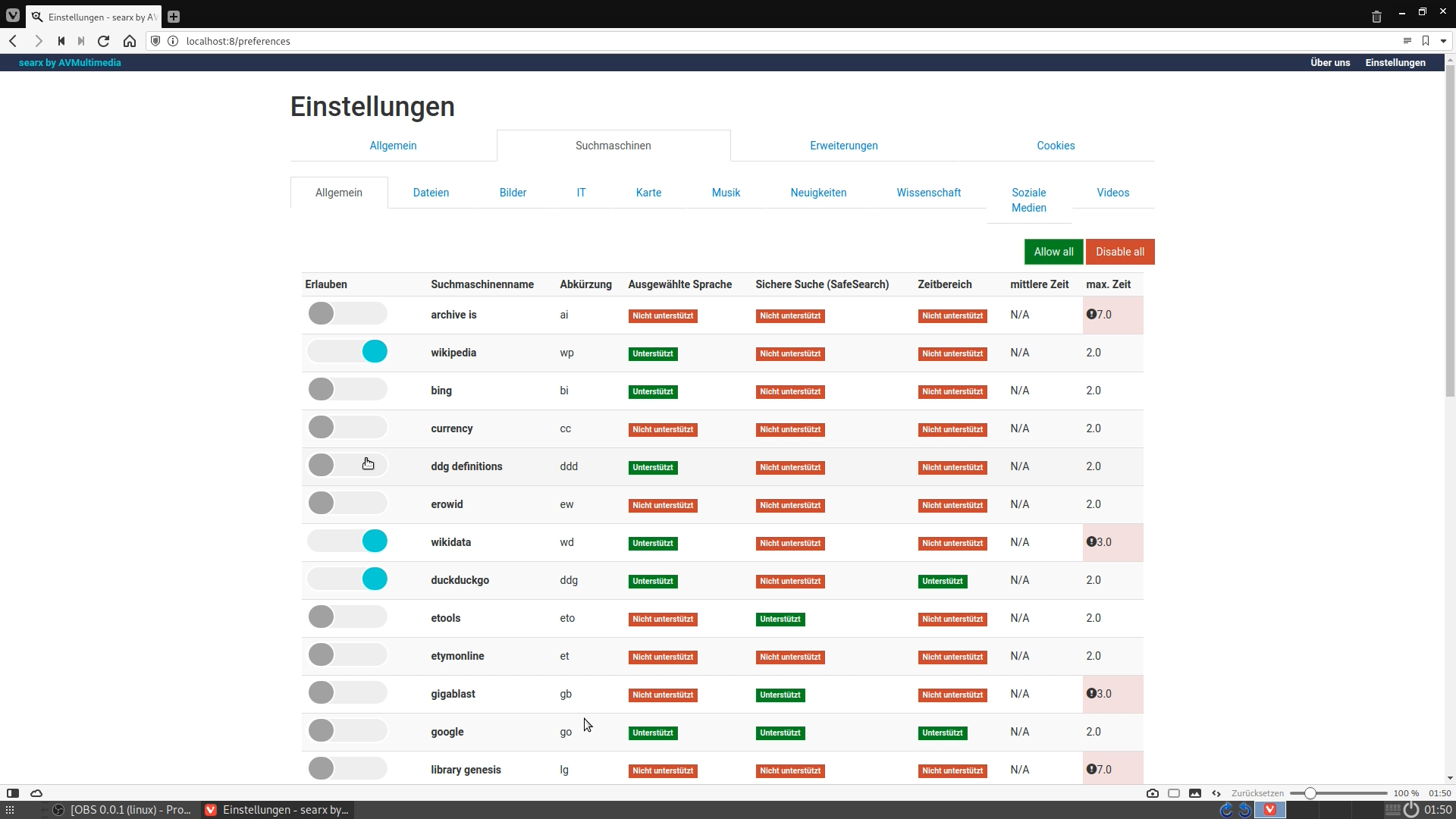Toggle the side panel in status bar

pos(13,793)
